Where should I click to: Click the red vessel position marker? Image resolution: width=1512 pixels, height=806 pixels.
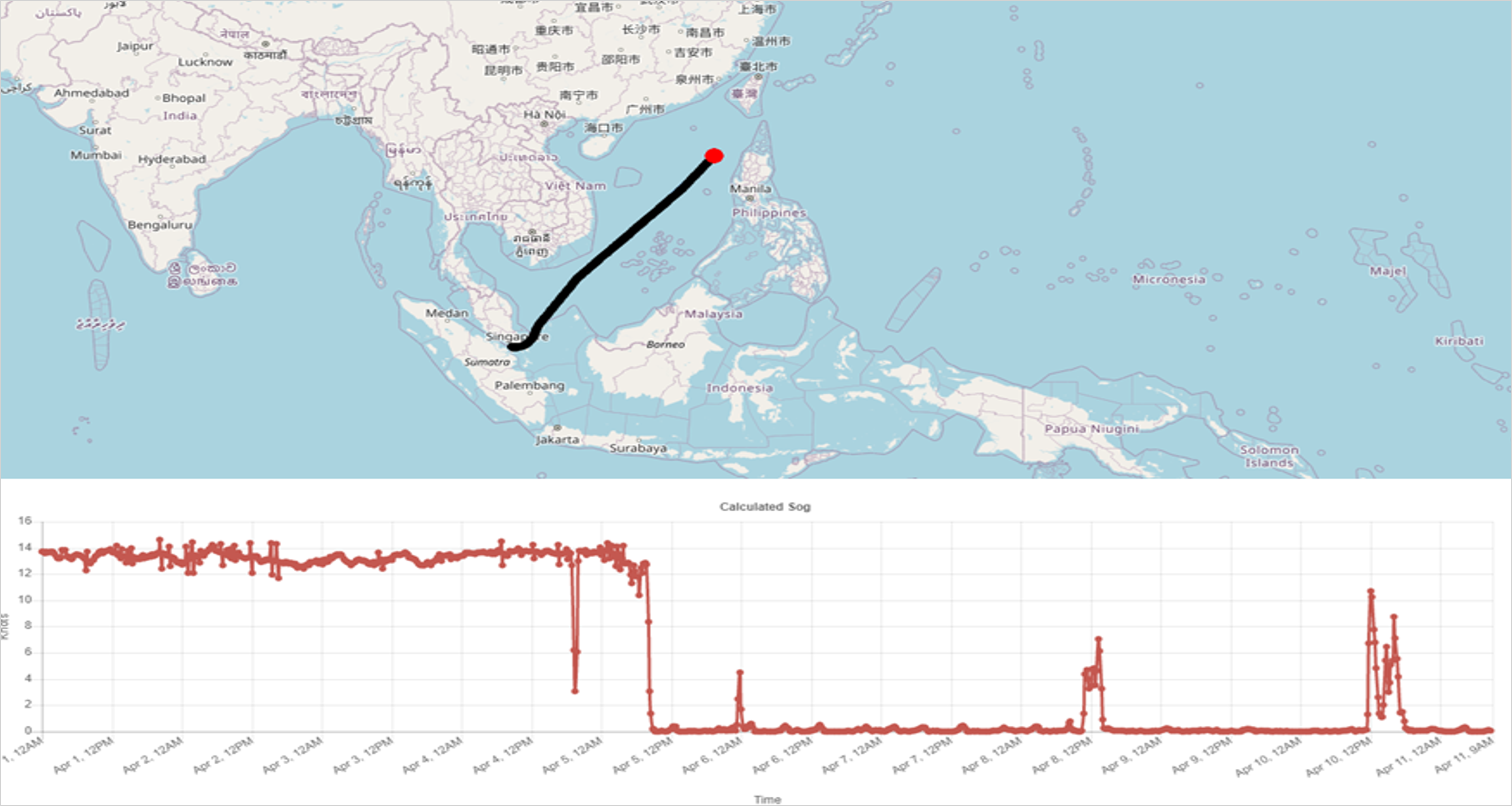click(714, 156)
